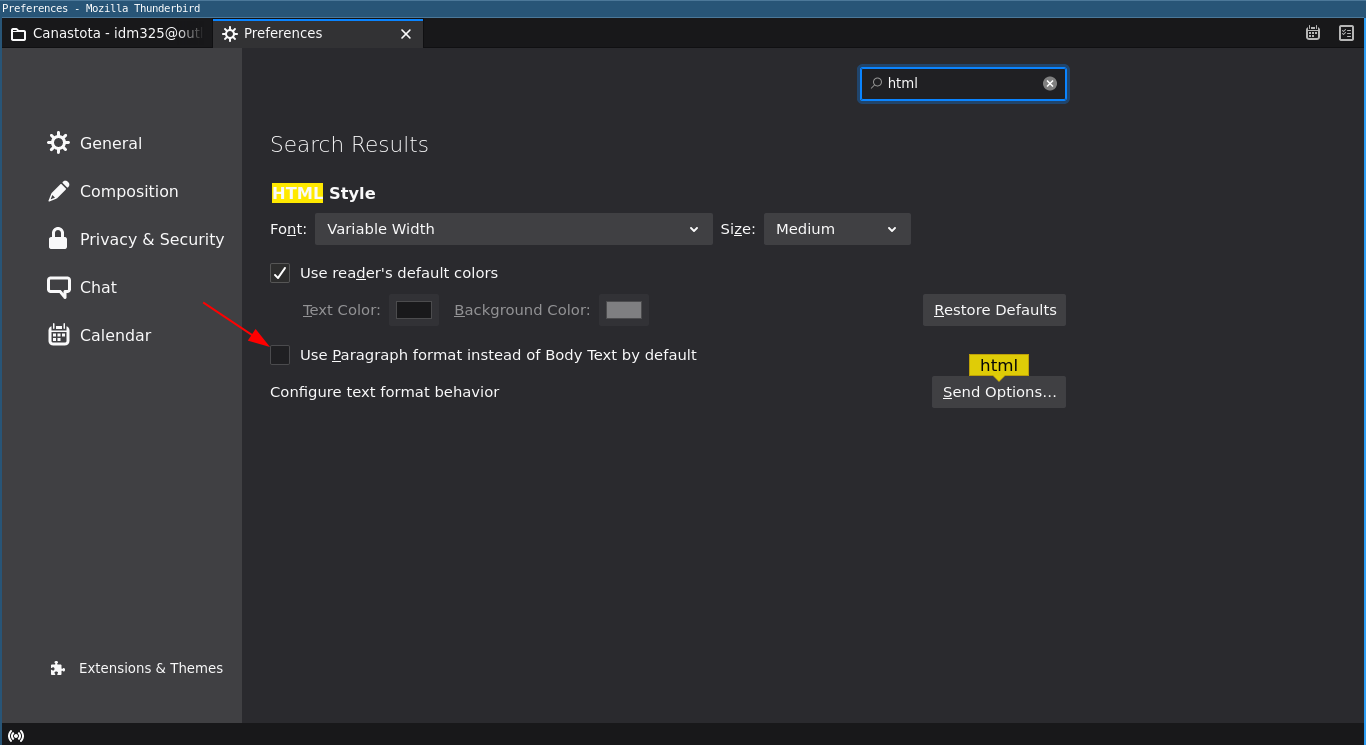1366x745 pixels.
Task: Click the Chat speech bubble icon
Action: (58, 287)
